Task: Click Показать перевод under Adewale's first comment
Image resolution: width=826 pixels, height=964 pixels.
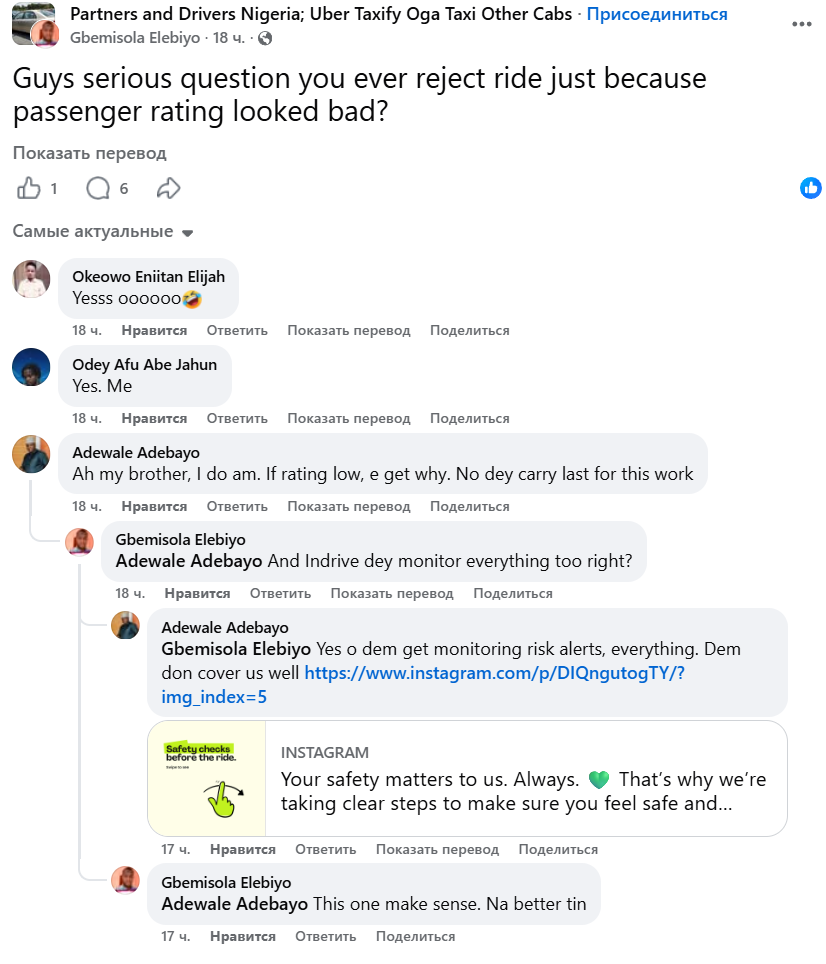Action: tap(348, 506)
